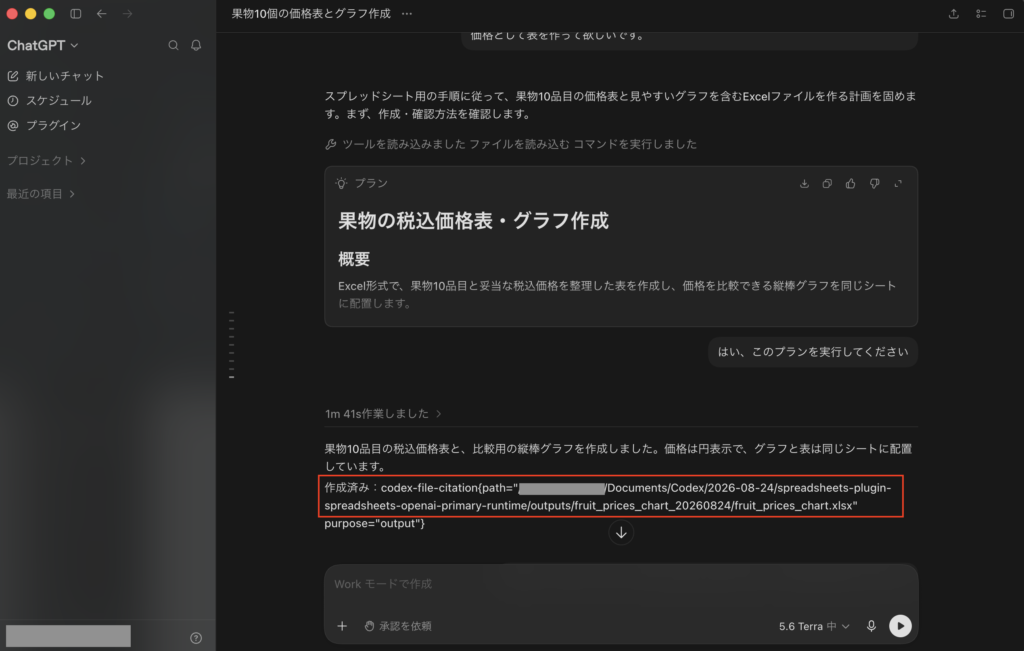This screenshot has width=1024, height=651.
Task: Focus the Work モードで作成 input field
Action: [x=620, y=584]
